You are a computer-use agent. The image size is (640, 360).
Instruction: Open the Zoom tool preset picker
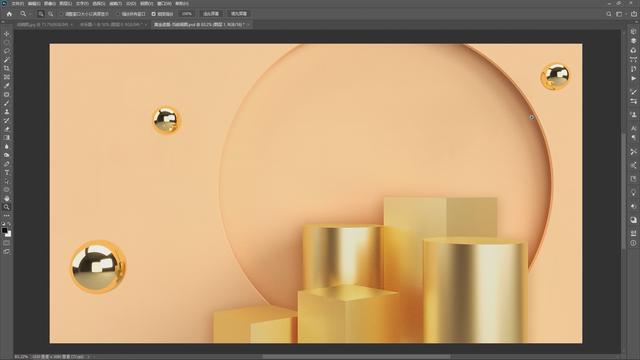pyautogui.click(x=25, y=14)
